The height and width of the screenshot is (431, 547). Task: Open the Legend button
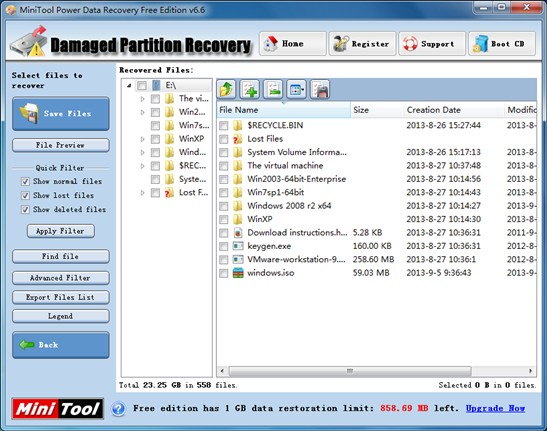[x=61, y=316]
